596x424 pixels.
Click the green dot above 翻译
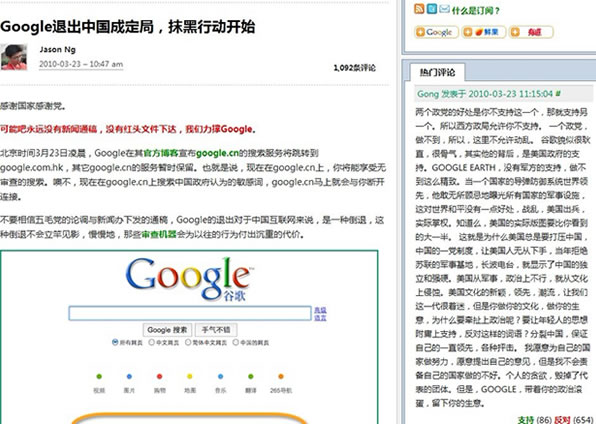click(x=250, y=376)
